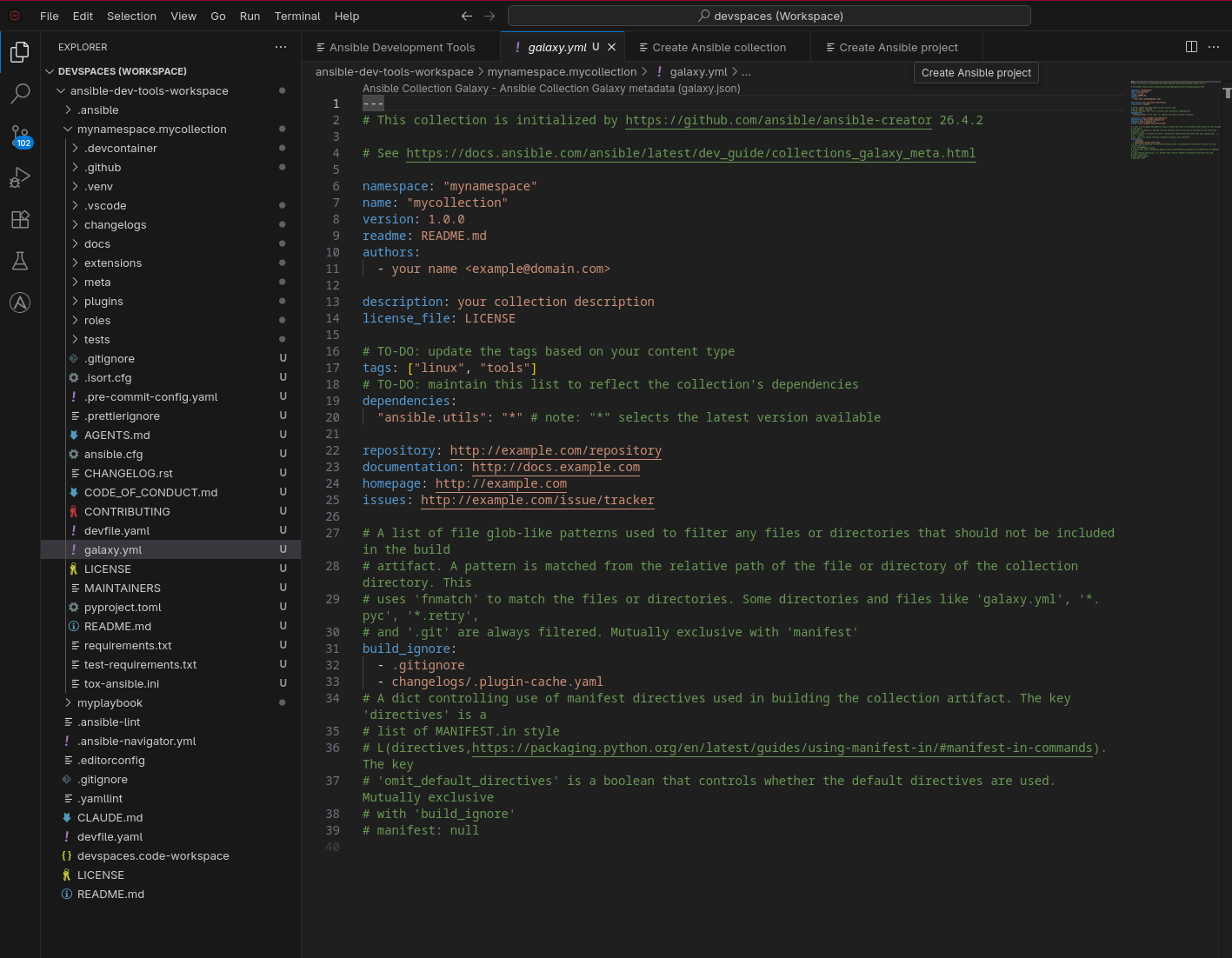Switch to Create Ansible project tab
The image size is (1232, 958).
(897, 47)
